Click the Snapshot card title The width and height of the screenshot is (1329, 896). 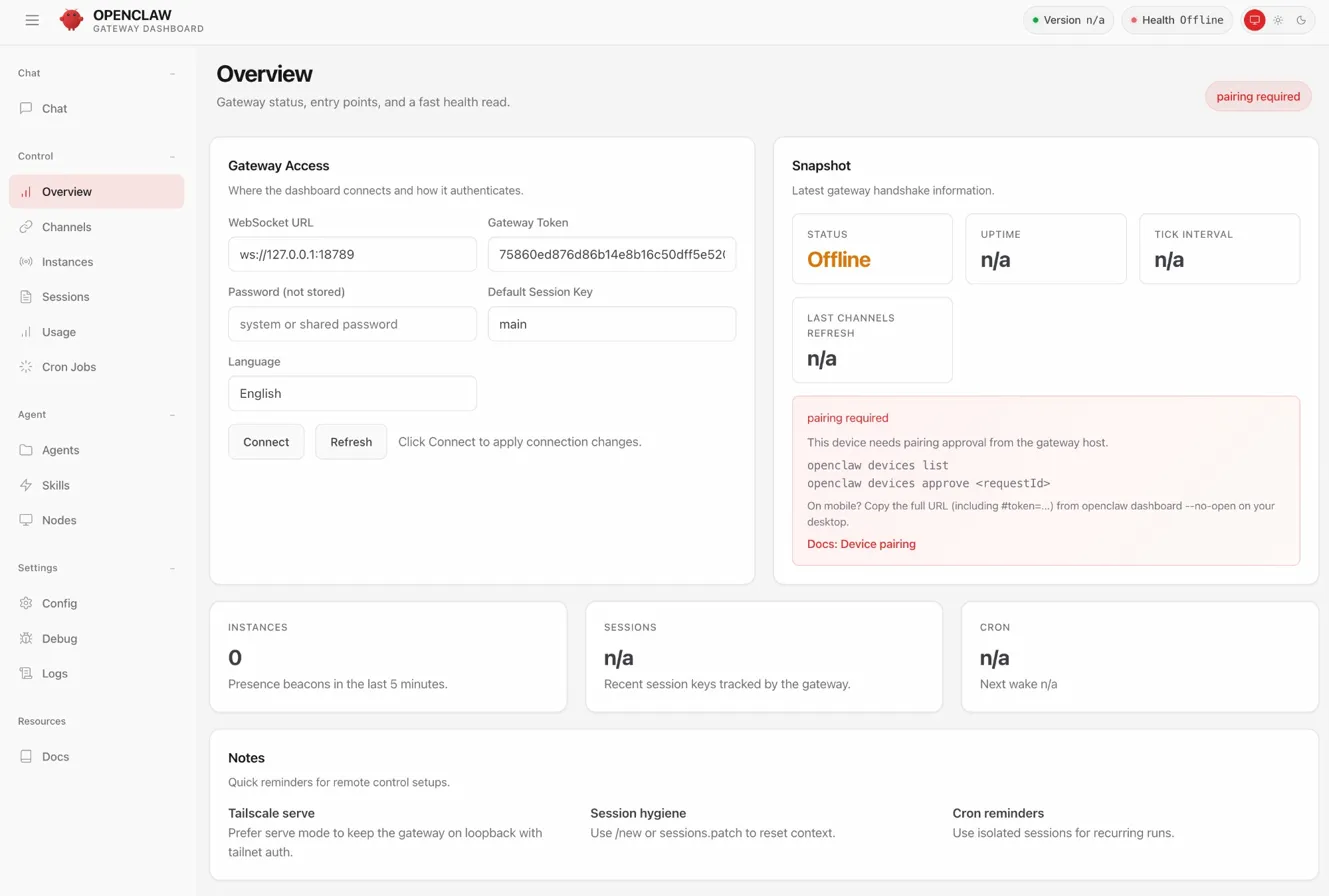821,166
